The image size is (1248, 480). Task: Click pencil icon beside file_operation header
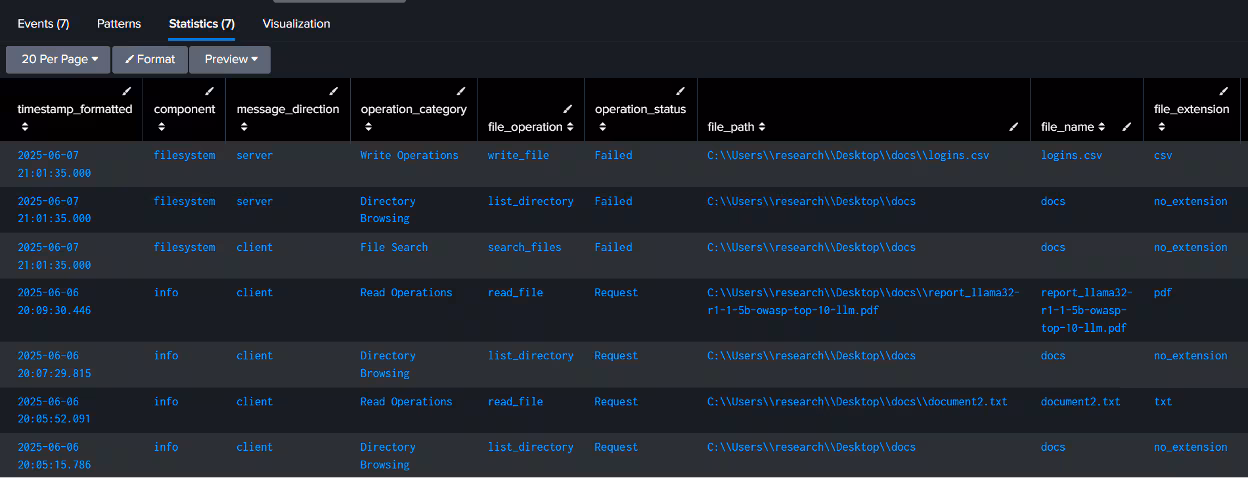[568, 109]
